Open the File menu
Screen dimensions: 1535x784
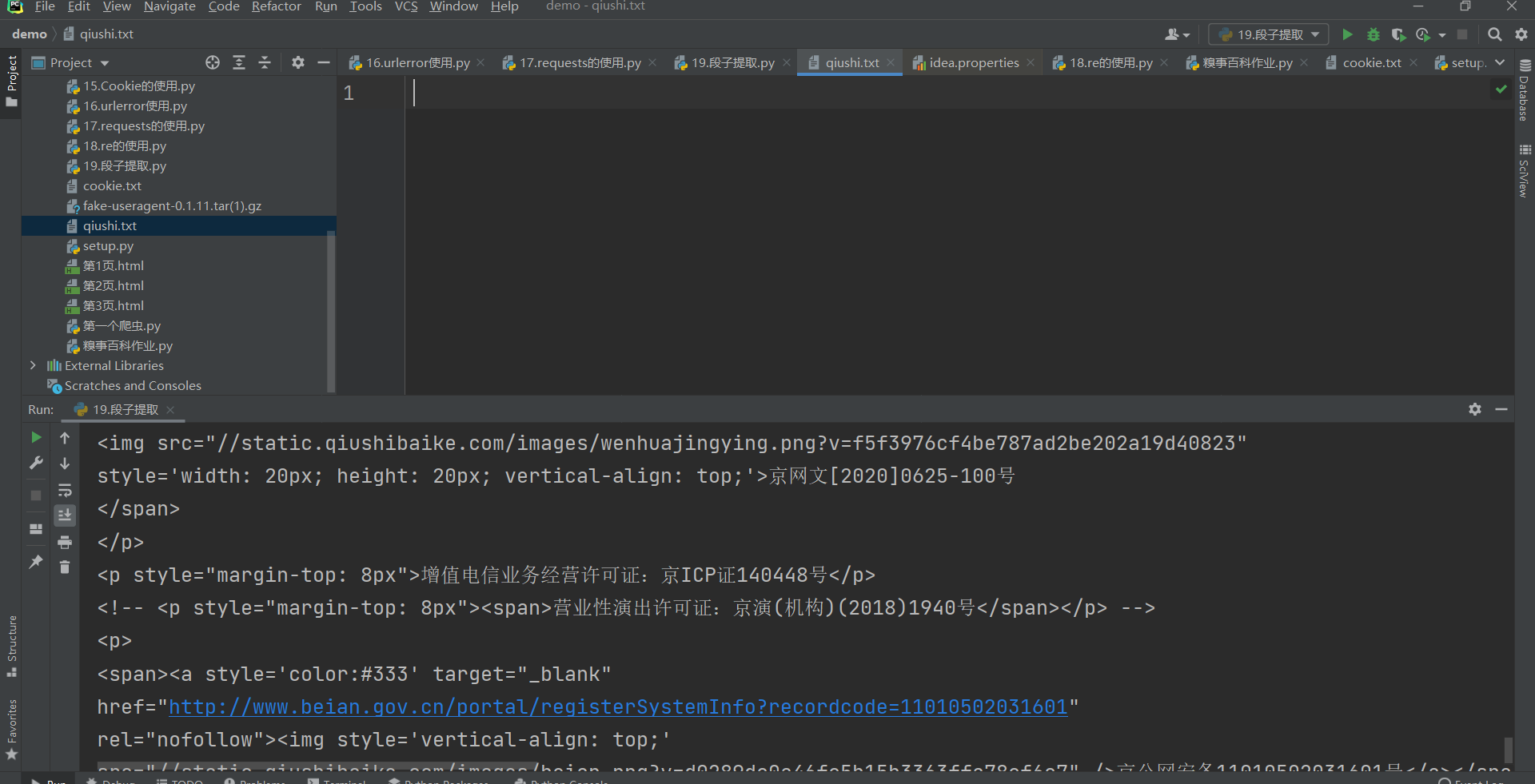pyautogui.click(x=45, y=6)
